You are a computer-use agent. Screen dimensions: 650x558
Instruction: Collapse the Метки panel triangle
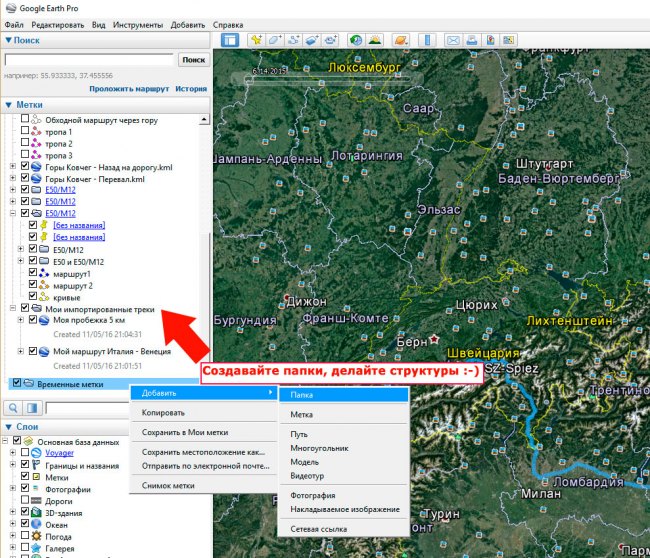pyautogui.click(x=8, y=105)
